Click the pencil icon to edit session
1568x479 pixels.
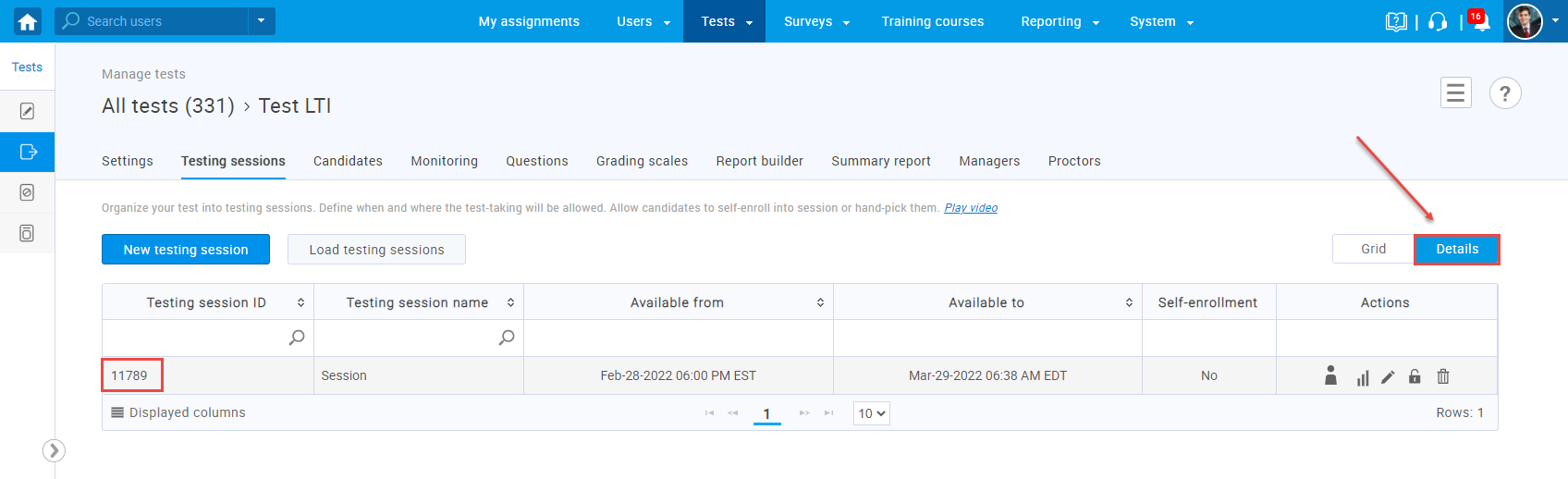coord(1388,377)
